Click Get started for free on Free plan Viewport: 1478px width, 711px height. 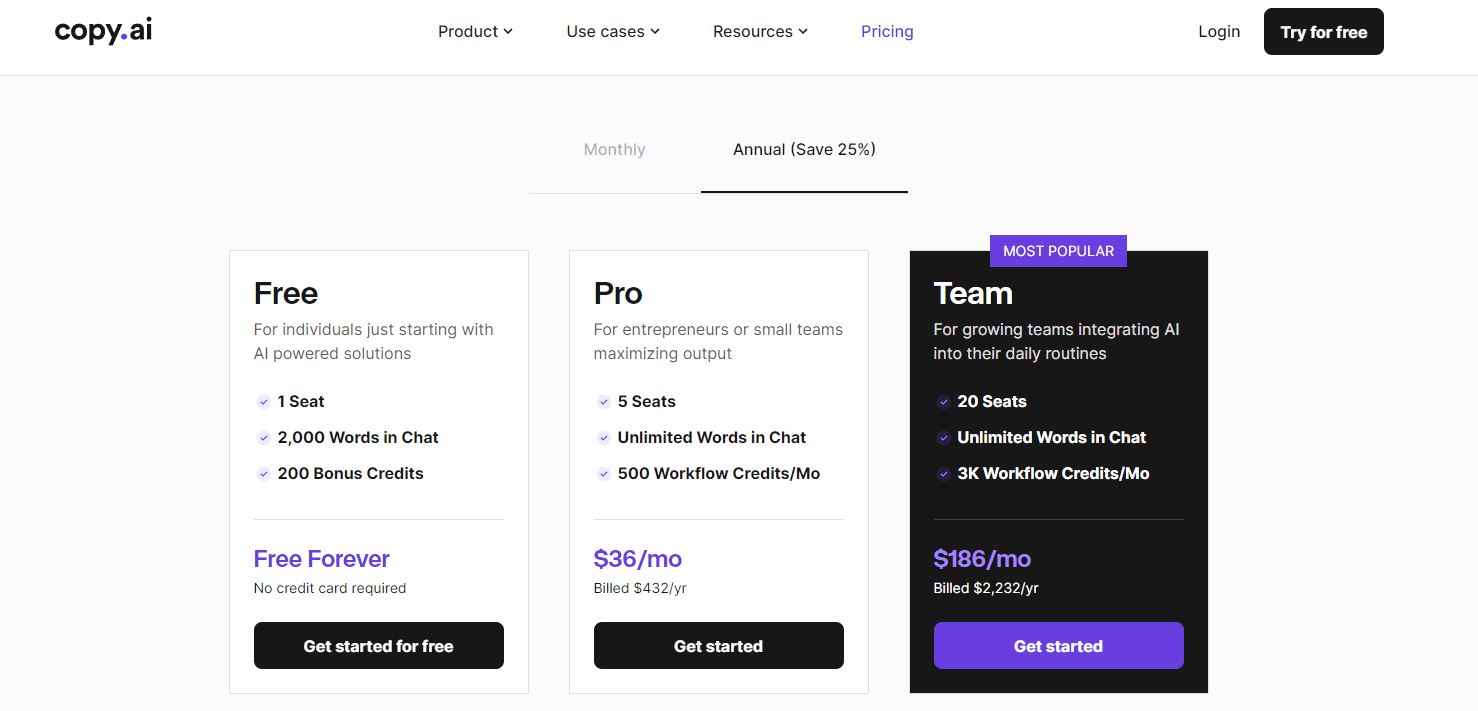pos(378,645)
